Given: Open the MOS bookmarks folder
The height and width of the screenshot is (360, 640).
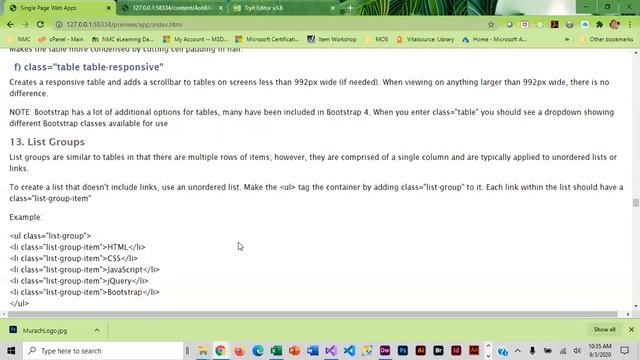Looking at the screenshot, I should tap(377, 40).
